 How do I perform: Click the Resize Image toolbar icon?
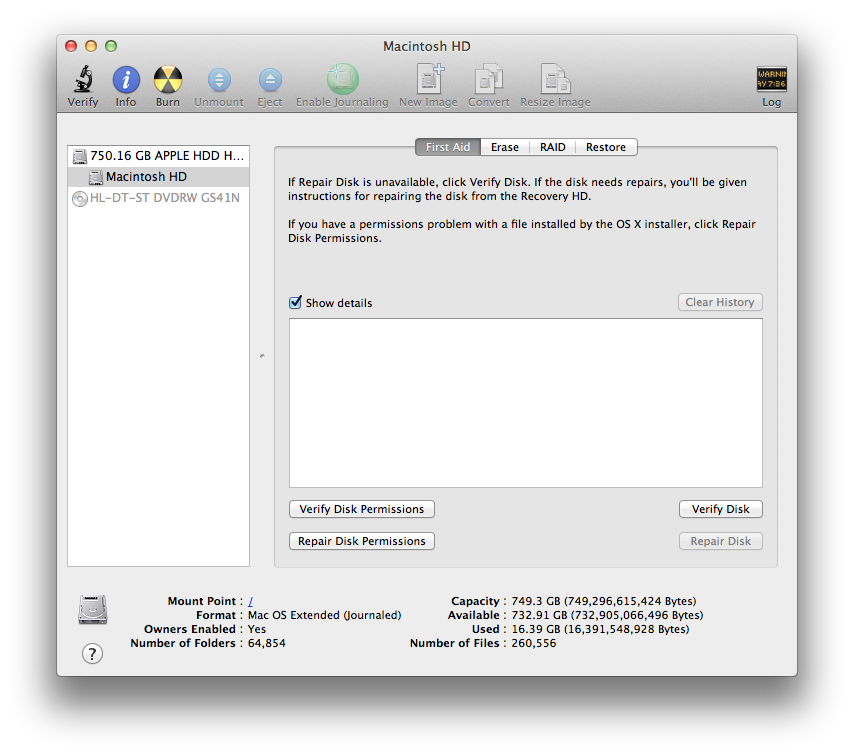coord(555,79)
